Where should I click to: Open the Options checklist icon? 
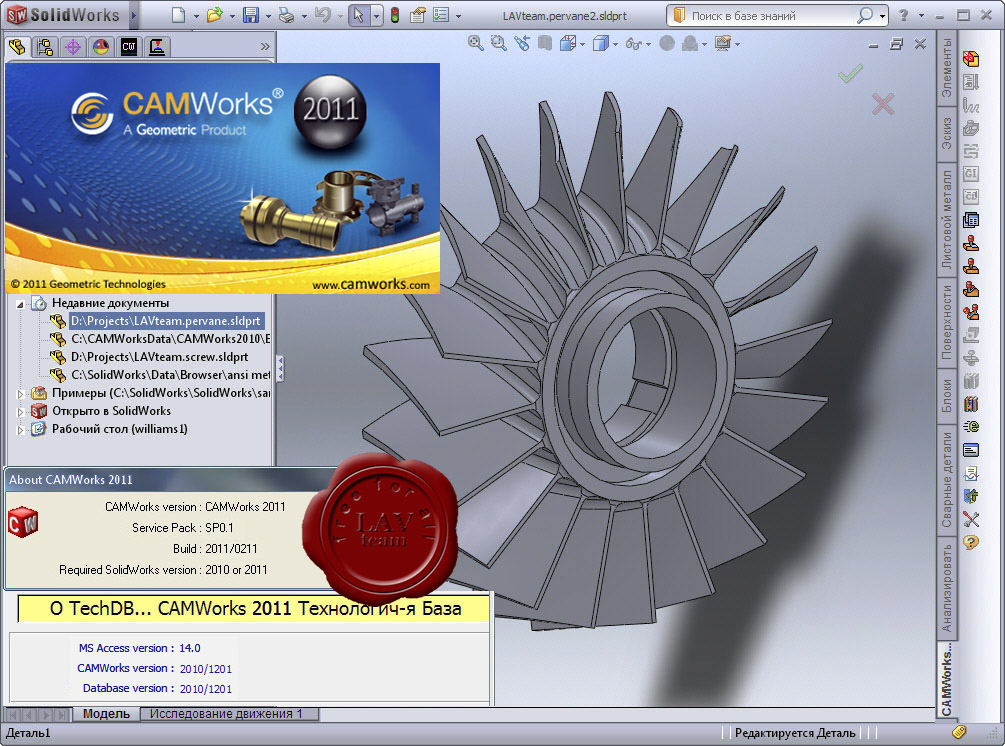pos(441,15)
